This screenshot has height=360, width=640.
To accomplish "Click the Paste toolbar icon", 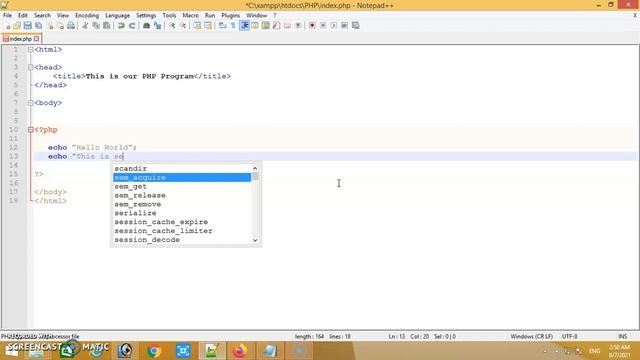I will [x=107, y=25].
